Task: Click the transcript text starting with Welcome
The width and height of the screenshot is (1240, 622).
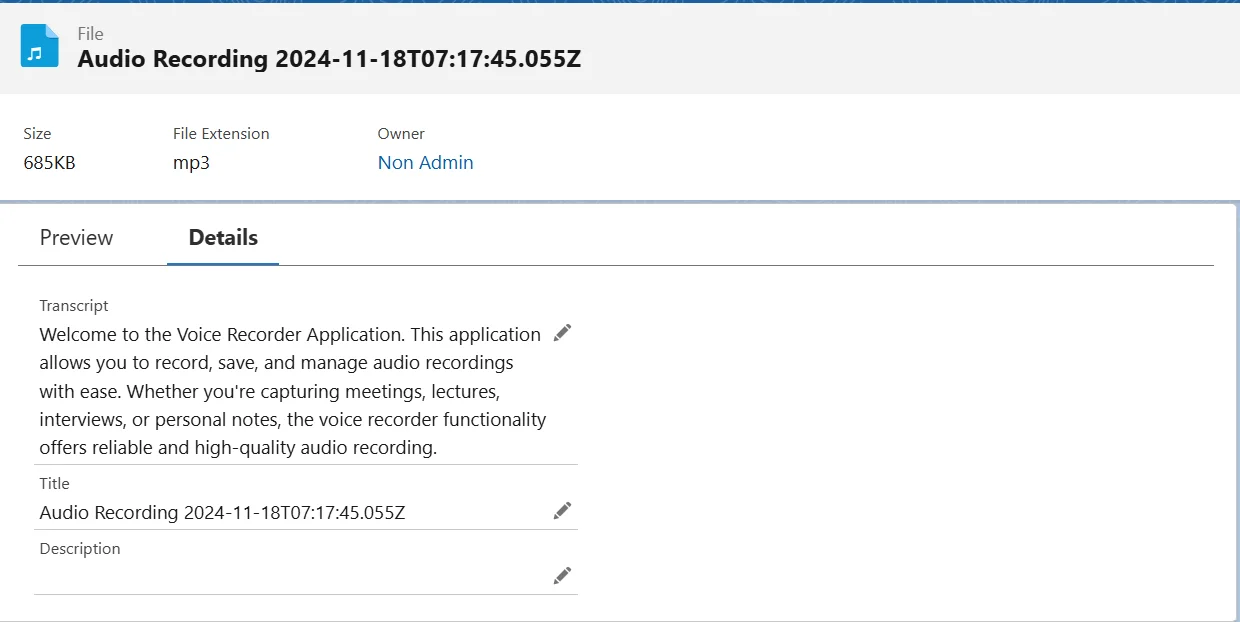Action: 293,391
